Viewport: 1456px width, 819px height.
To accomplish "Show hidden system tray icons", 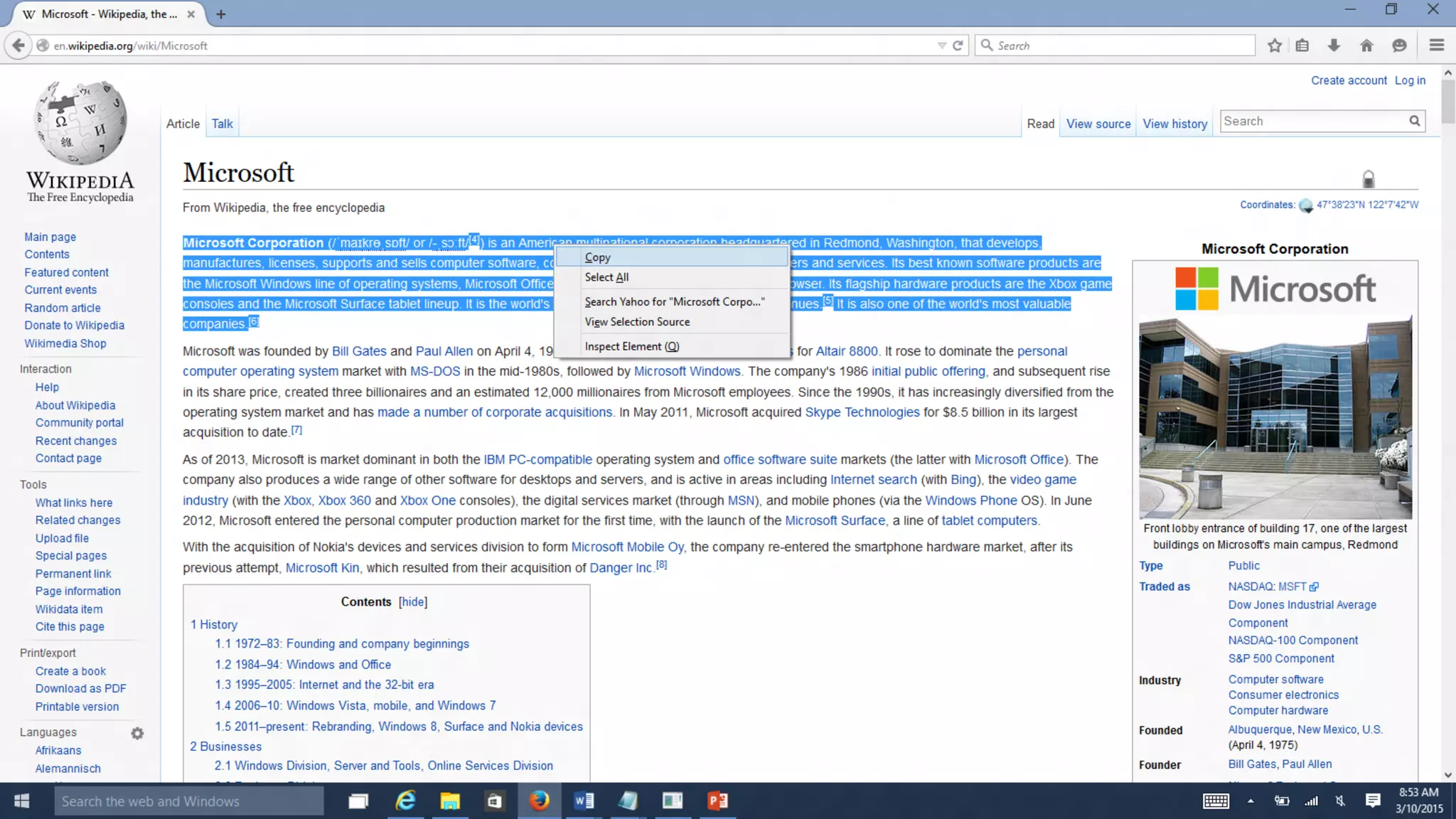I will 1250,801.
